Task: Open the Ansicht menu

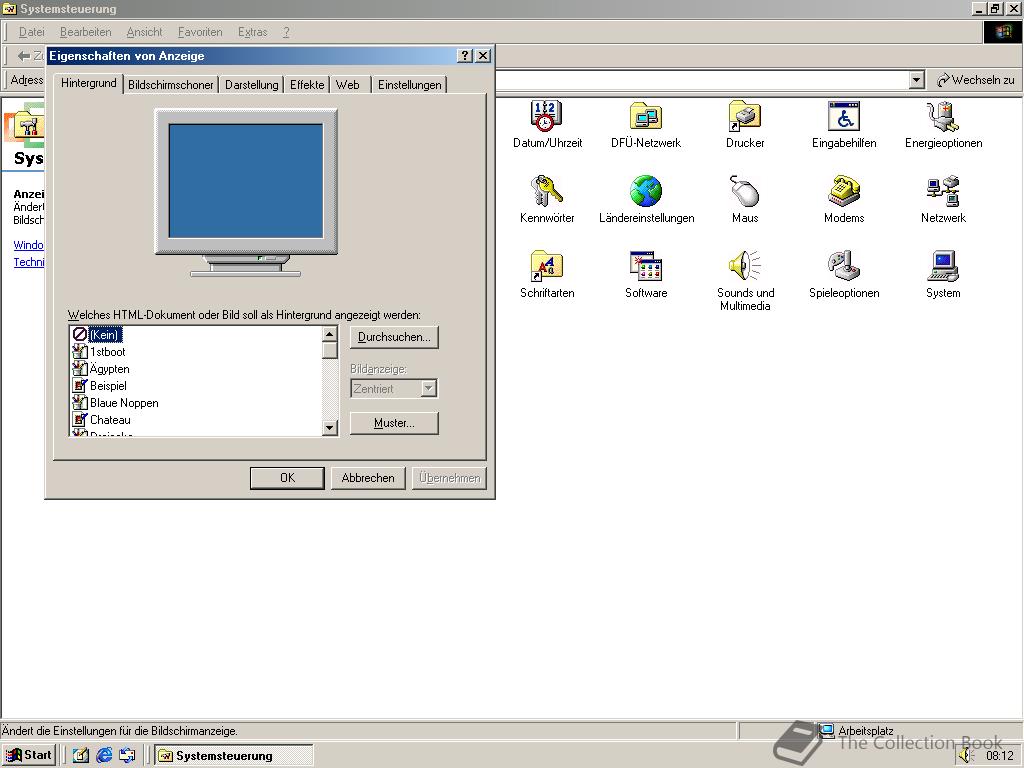Action: point(144,32)
